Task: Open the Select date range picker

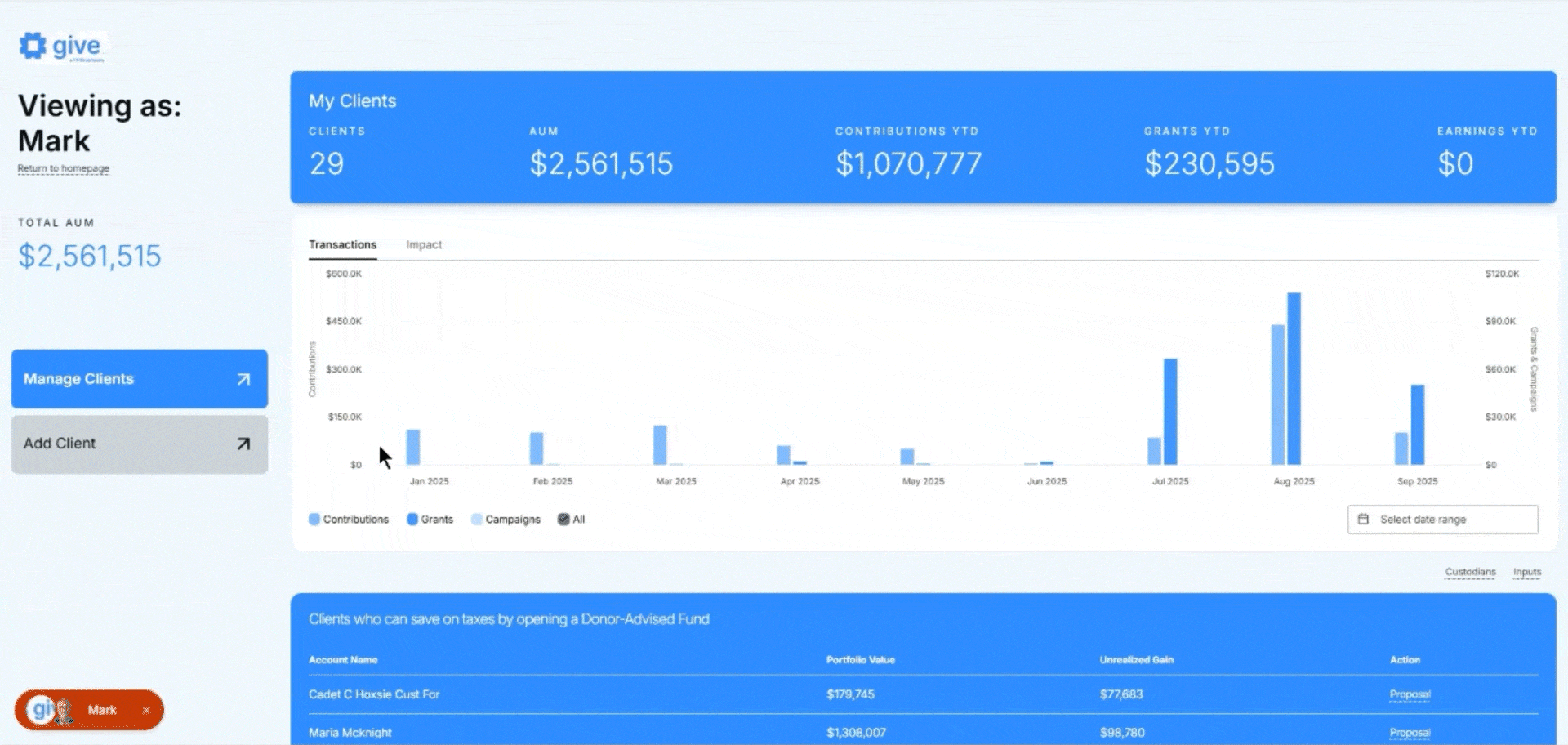Action: click(x=1442, y=520)
